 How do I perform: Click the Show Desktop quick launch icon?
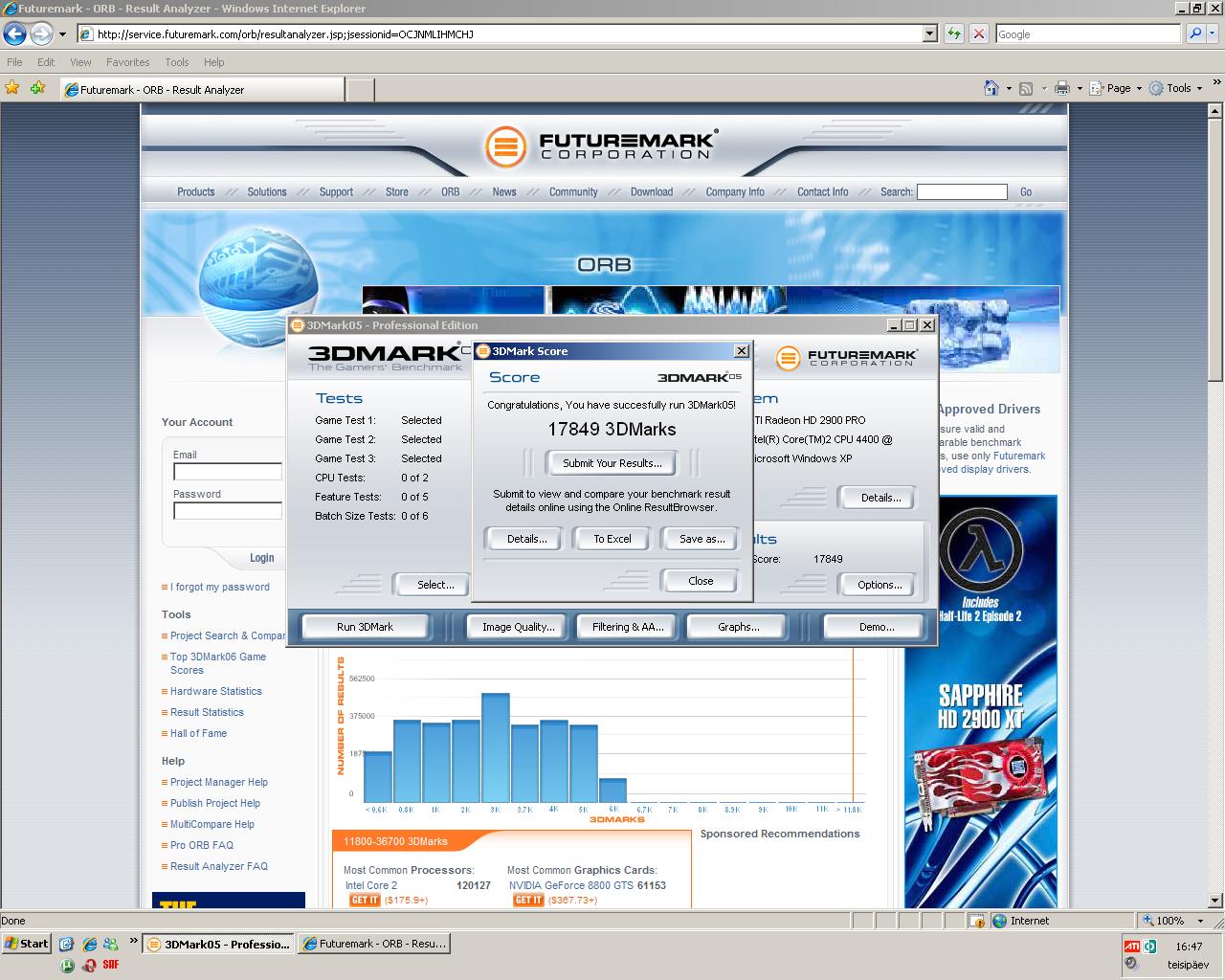pyautogui.click(x=66, y=944)
